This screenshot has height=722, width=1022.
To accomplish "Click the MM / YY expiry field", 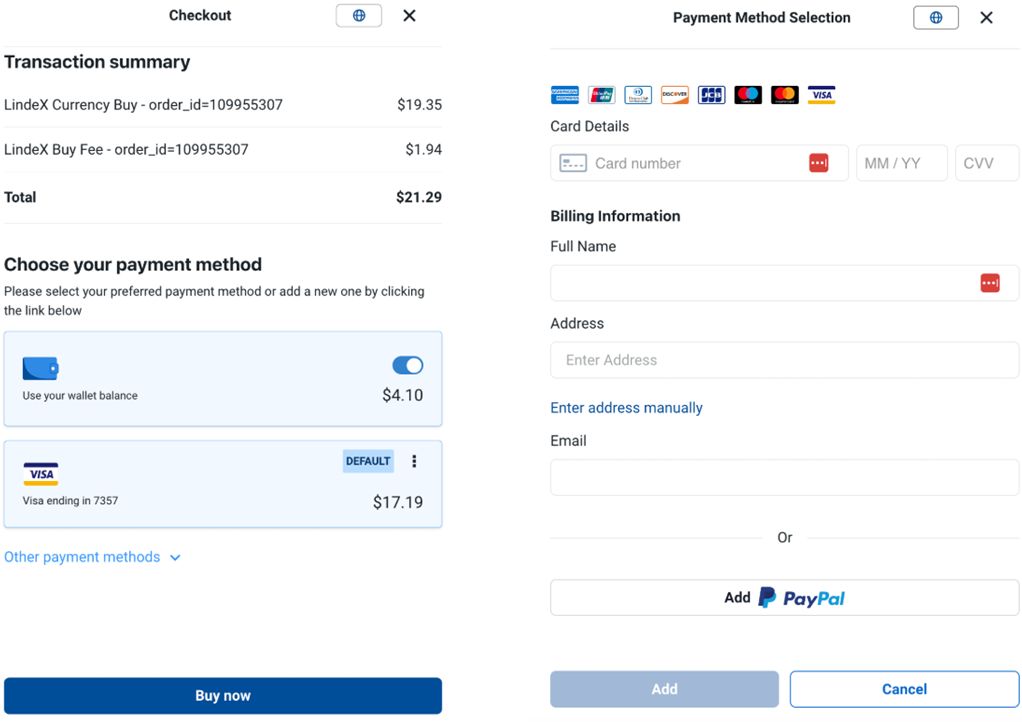I will (x=901, y=163).
